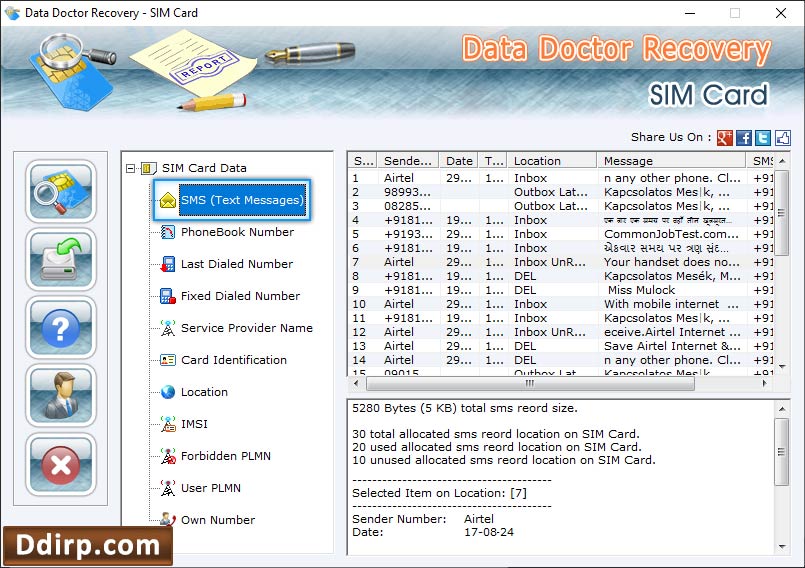This screenshot has width=805, height=568.
Task: Click the table horizontal scroll-right arrow
Action: 764,383
